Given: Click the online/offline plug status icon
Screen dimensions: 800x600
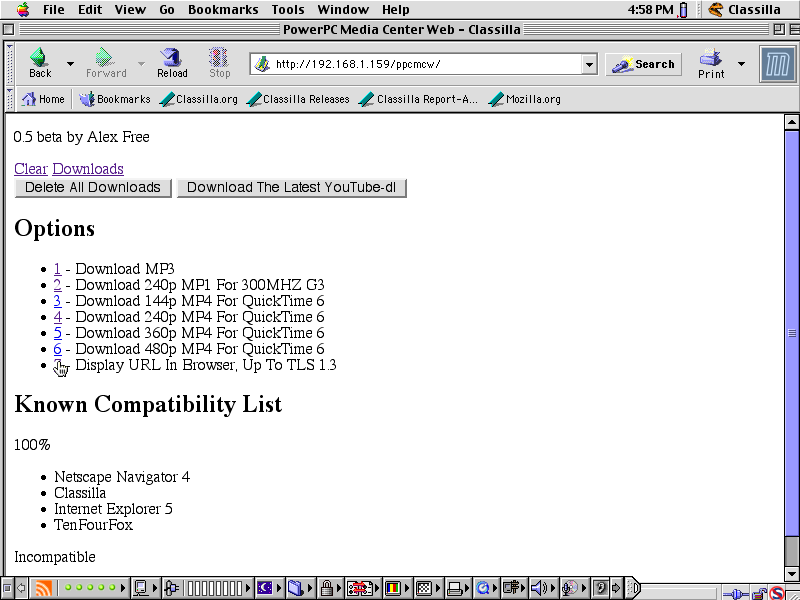Looking at the screenshot, I should 735,593.
